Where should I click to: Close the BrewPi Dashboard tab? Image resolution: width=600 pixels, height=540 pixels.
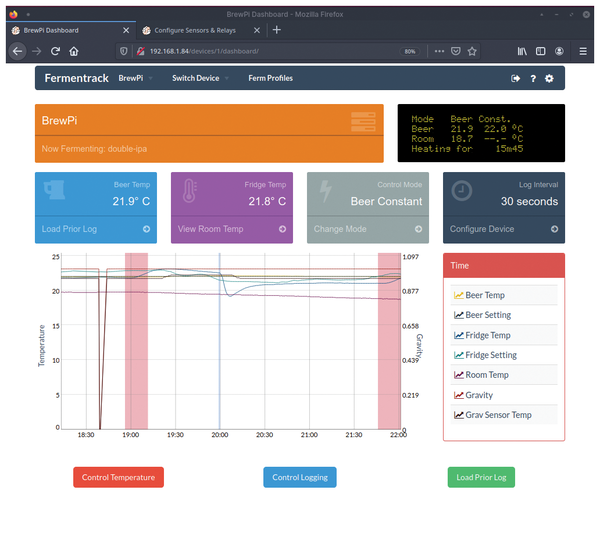[x=126, y=30]
